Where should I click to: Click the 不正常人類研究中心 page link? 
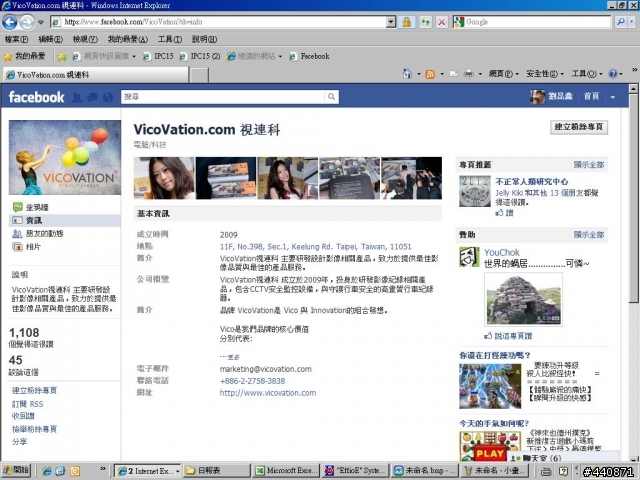click(531, 182)
